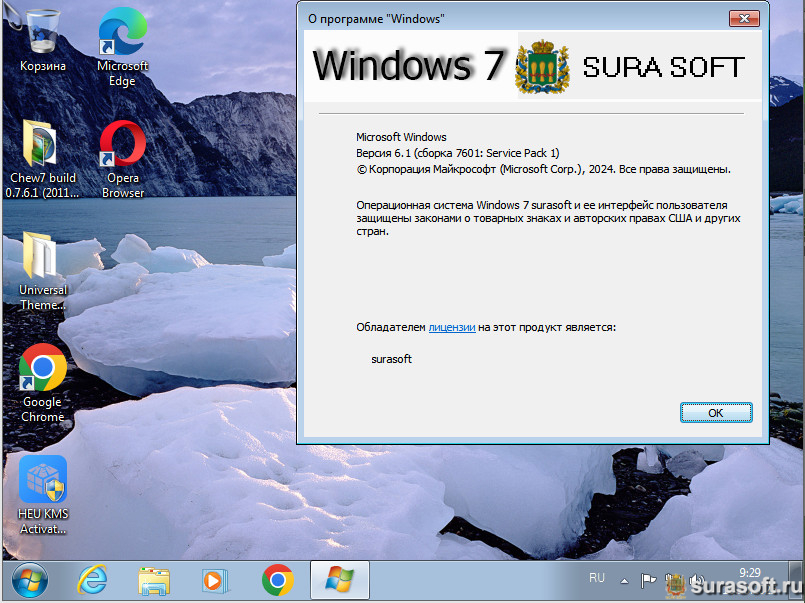This screenshot has height=603, width=805.
Task: Open the Action Center flag icon
Action: point(648,580)
